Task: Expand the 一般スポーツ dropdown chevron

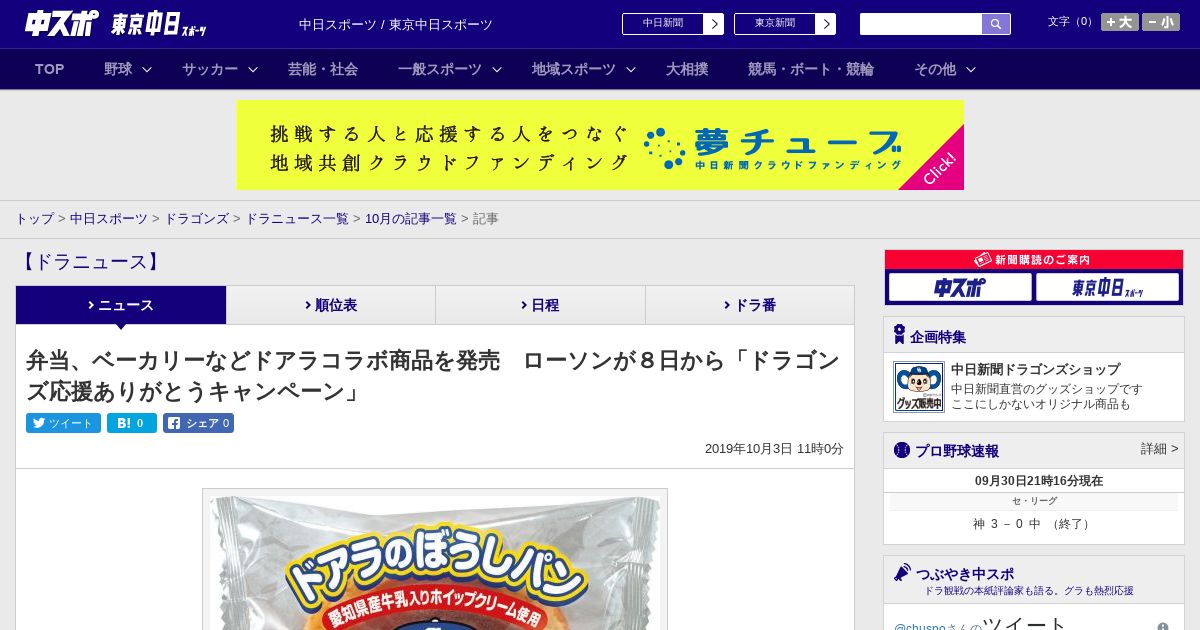Action: [497, 69]
